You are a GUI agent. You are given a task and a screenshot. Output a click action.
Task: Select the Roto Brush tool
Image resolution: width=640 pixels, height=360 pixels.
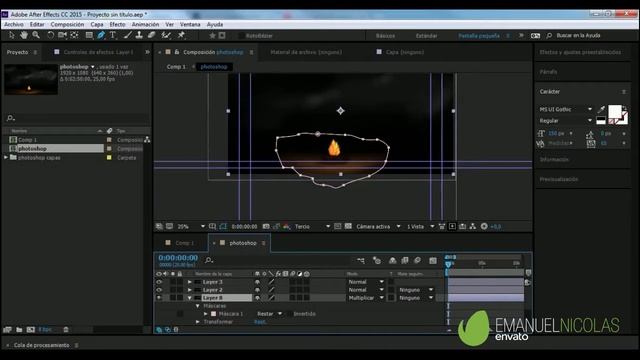point(166,36)
